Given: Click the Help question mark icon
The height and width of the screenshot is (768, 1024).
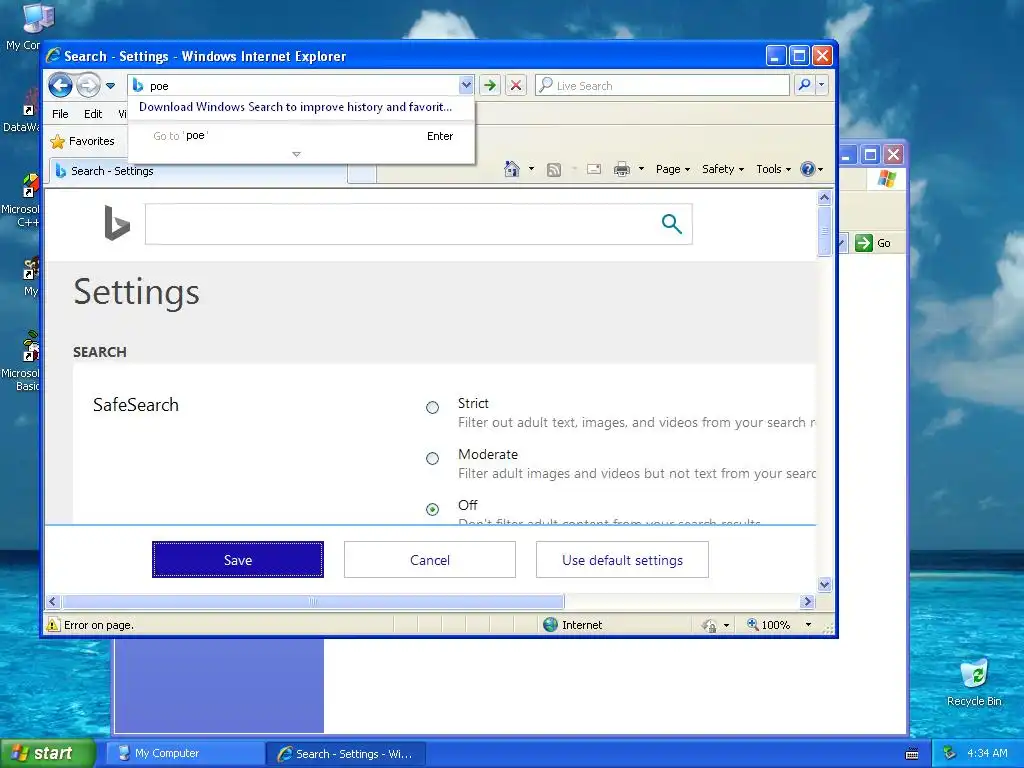Looking at the screenshot, I should pos(808,169).
